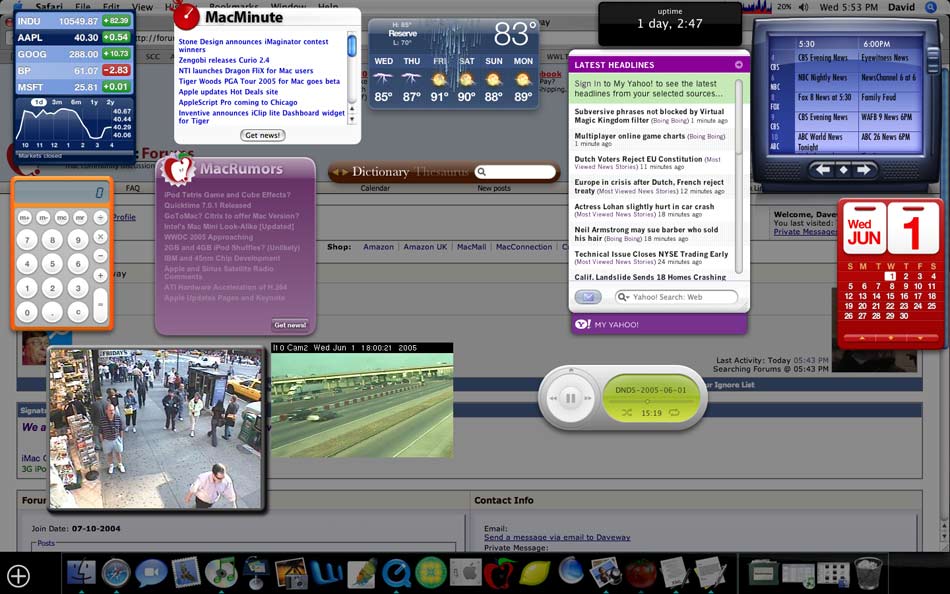Click the yellow lemon icon in the Dock

coord(535,573)
